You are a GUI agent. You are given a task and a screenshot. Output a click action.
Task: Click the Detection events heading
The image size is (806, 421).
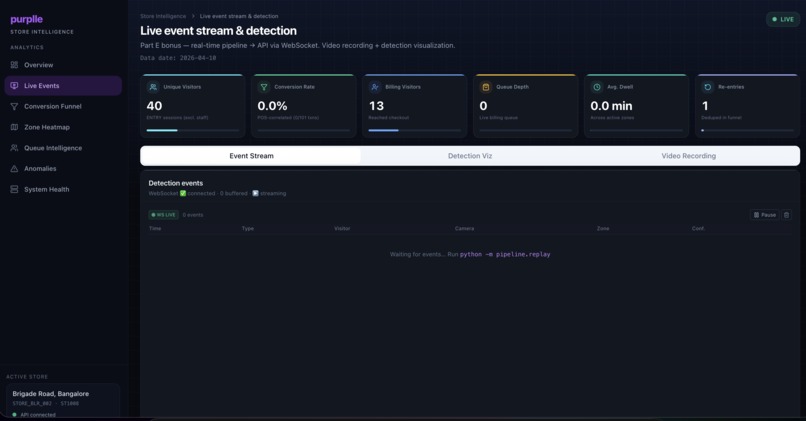pos(176,183)
